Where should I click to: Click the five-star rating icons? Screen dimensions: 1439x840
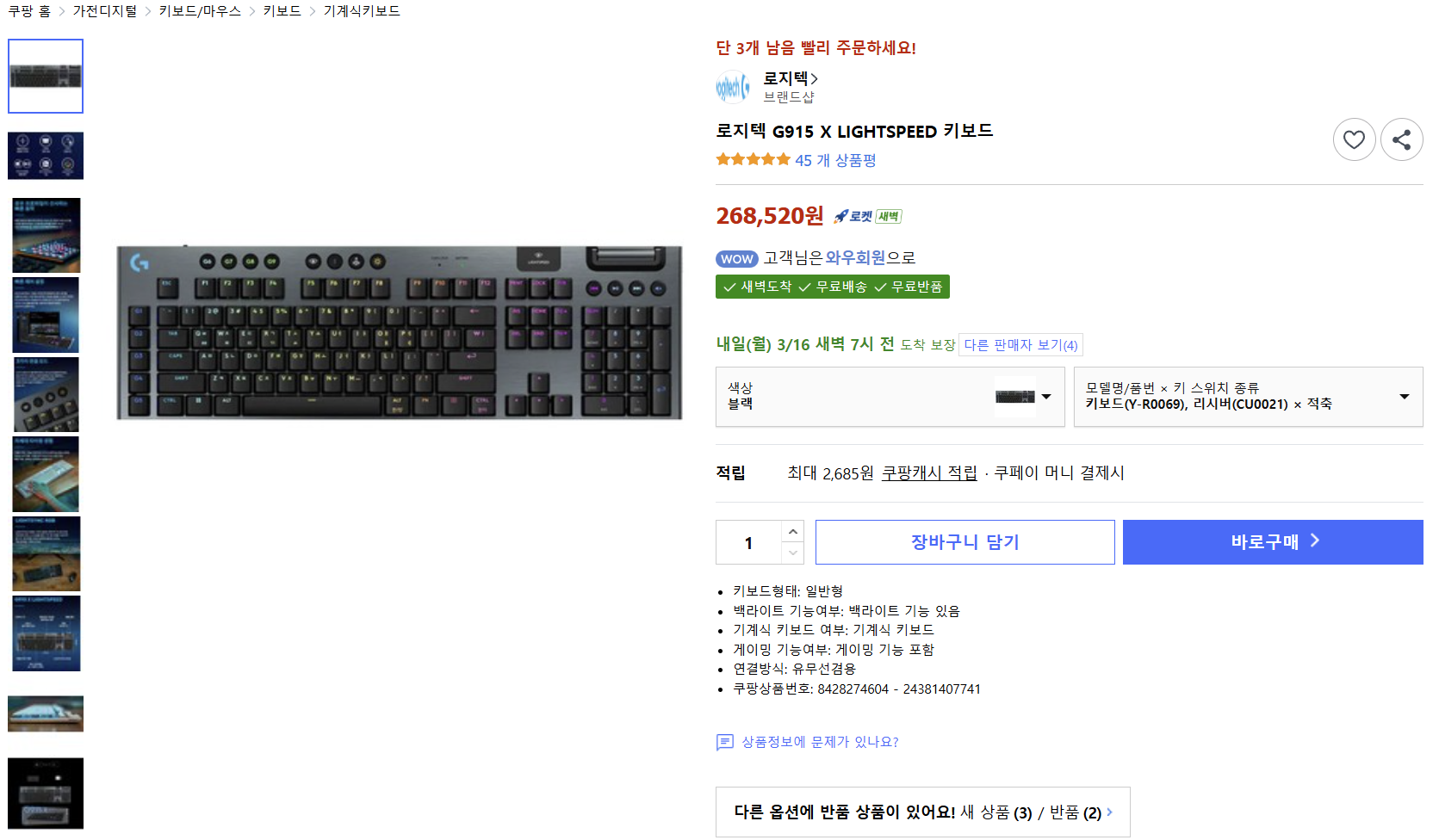[x=753, y=160]
